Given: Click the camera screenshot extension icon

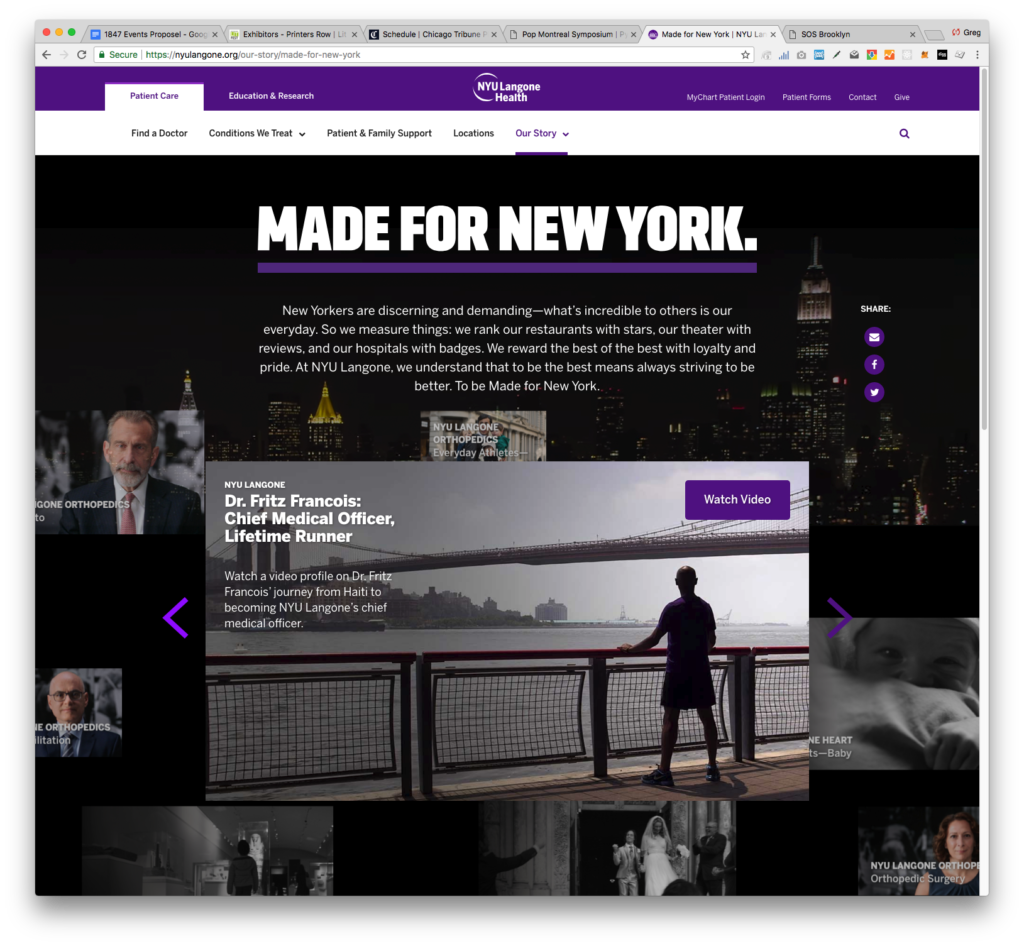Looking at the screenshot, I should 801,55.
